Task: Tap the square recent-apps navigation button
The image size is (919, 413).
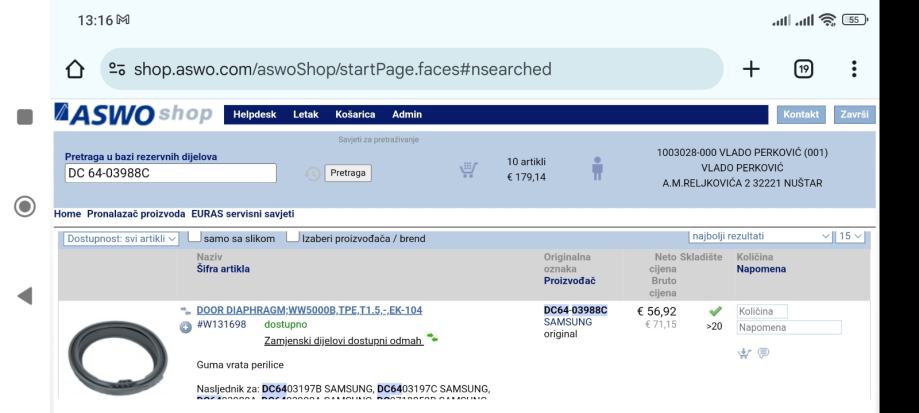Action: coord(25,117)
